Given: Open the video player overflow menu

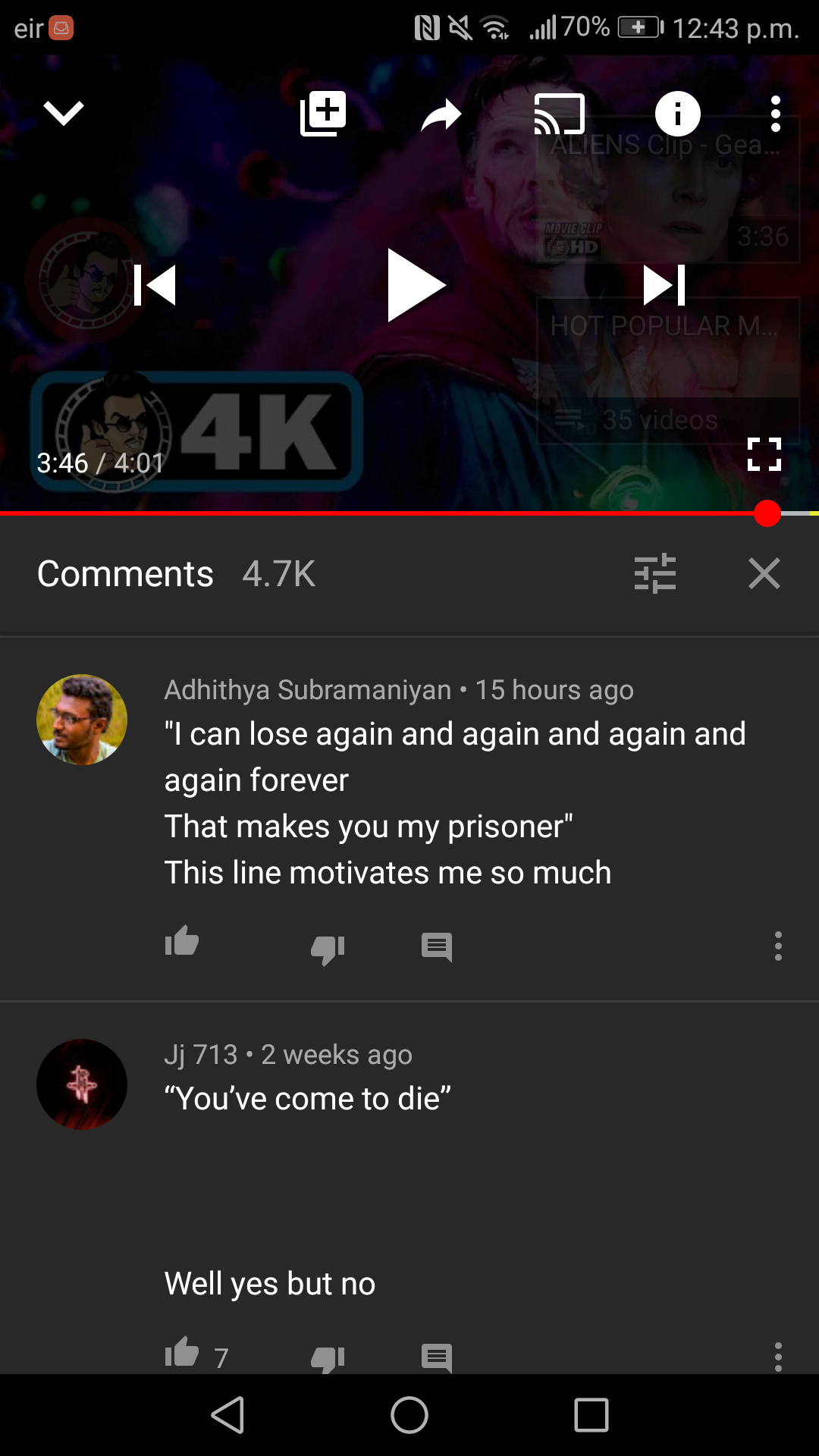Looking at the screenshot, I should [x=775, y=114].
